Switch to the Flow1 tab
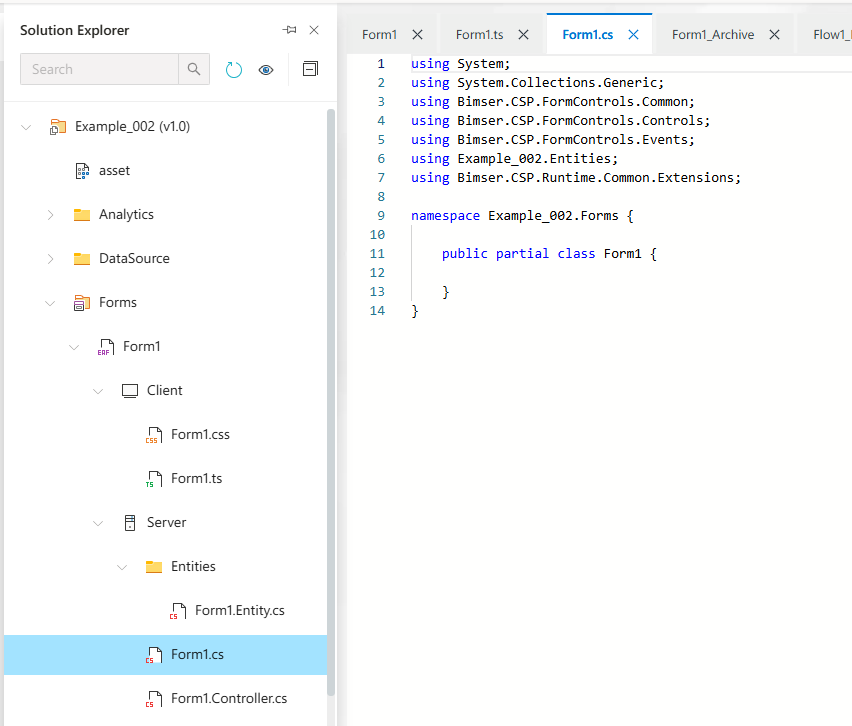 pos(831,35)
